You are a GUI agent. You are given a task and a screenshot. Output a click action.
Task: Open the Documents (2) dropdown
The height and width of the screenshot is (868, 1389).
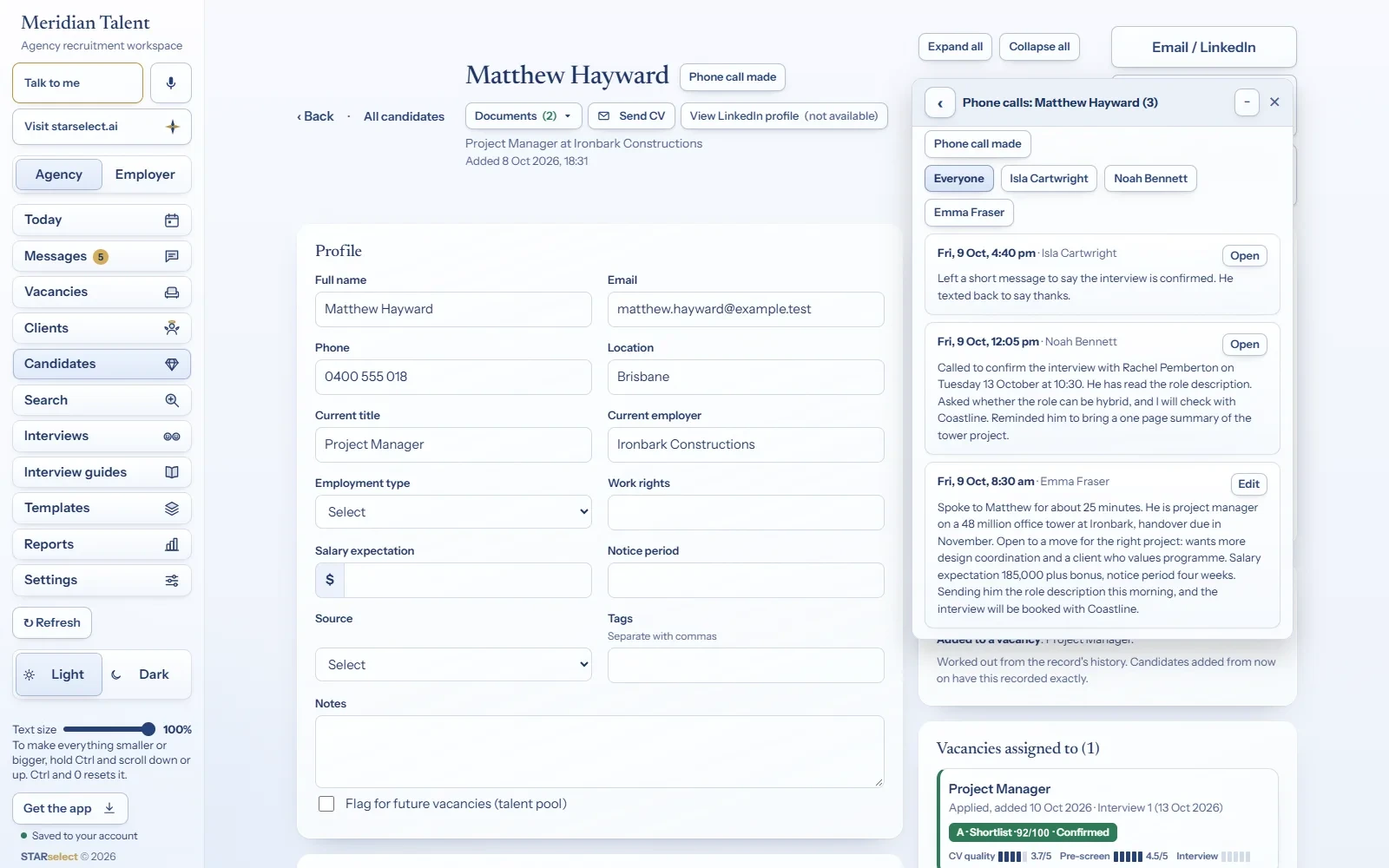point(523,116)
